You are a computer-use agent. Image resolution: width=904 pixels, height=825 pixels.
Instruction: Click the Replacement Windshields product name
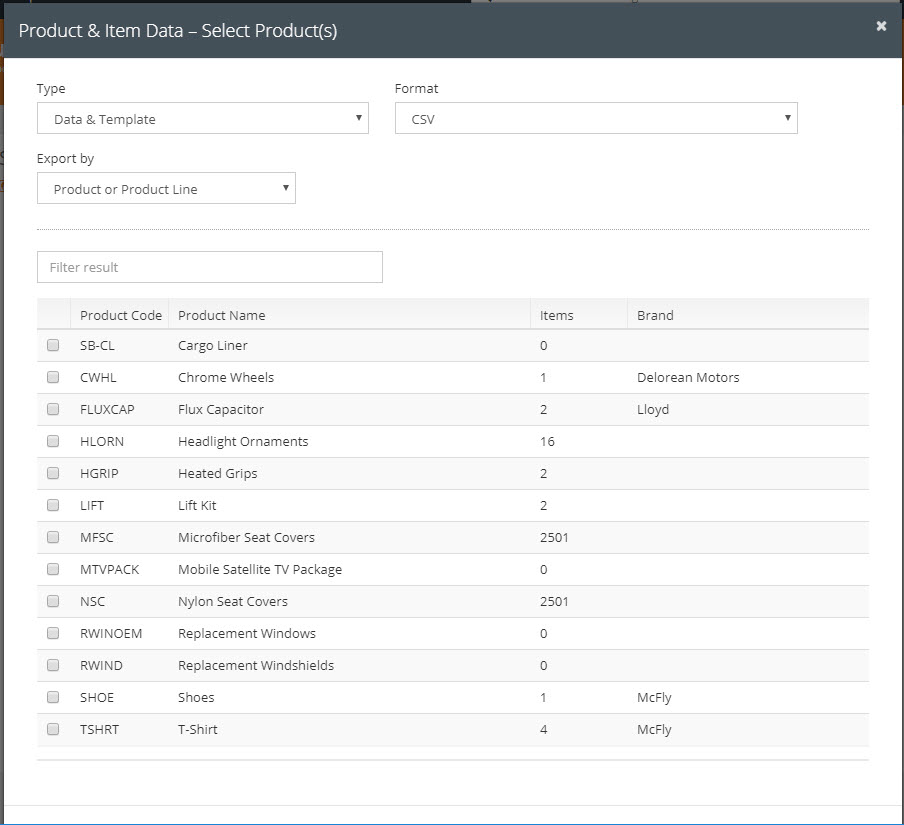pyautogui.click(x=255, y=665)
